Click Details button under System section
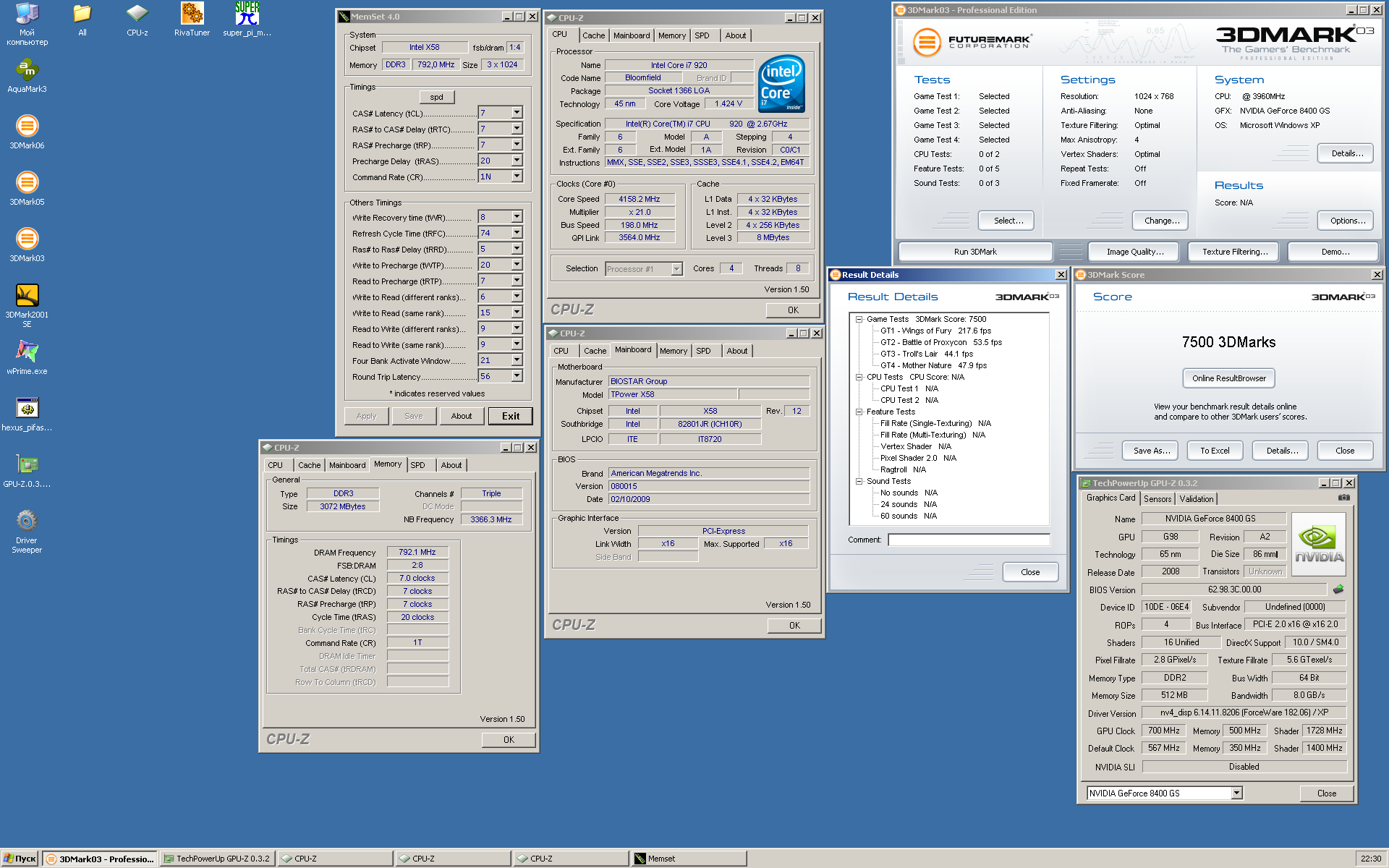Image resolution: width=1389 pixels, height=868 pixels. click(1346, 153)
